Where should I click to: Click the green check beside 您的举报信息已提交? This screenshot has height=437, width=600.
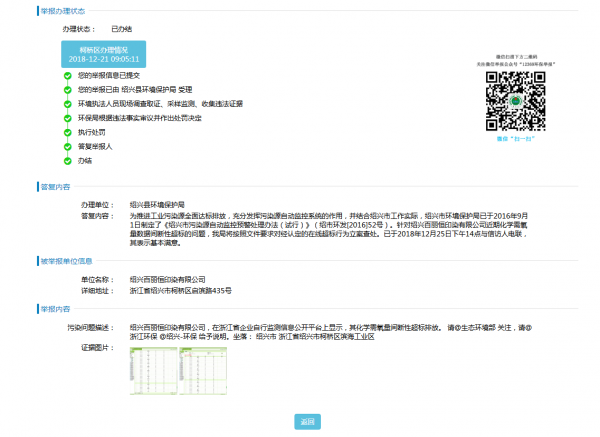pos(67,75)
